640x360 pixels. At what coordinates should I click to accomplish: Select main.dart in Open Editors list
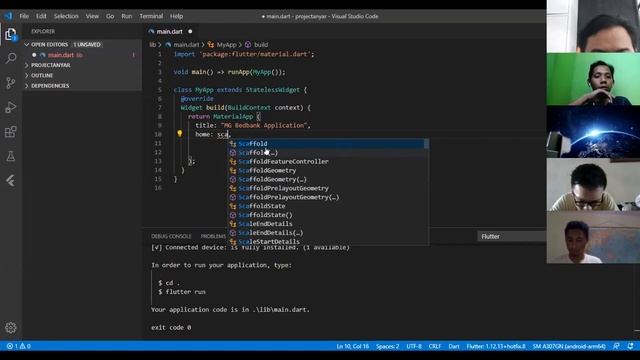point(82,55)
